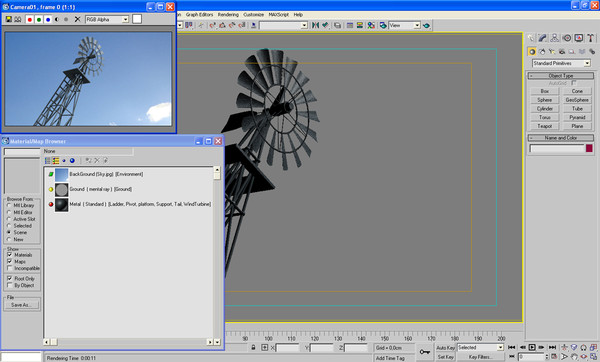Clear the rendered frame with X icon
The height and width of the screenshot is (362, 600).
(77, 19)
